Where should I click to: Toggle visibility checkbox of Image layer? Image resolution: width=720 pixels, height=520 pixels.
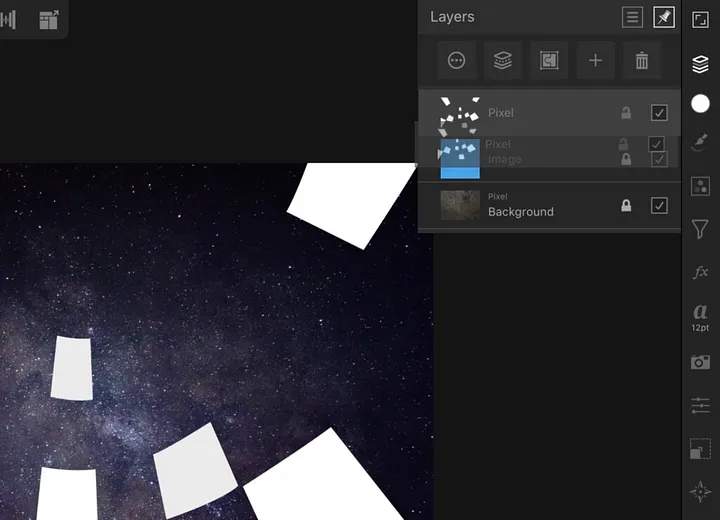point(659,159)
